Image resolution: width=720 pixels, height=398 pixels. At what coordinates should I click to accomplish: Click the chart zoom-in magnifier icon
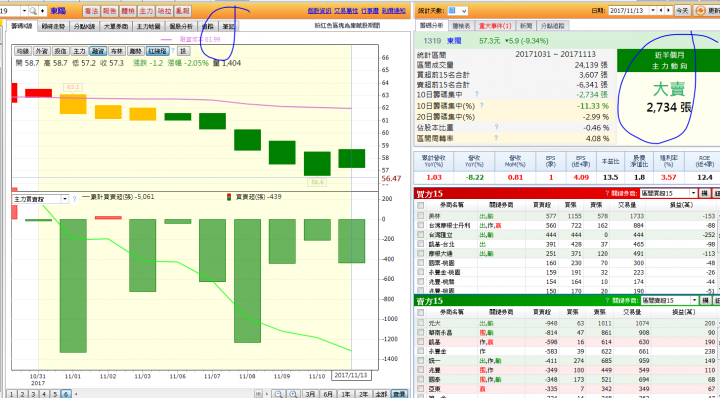293,394
